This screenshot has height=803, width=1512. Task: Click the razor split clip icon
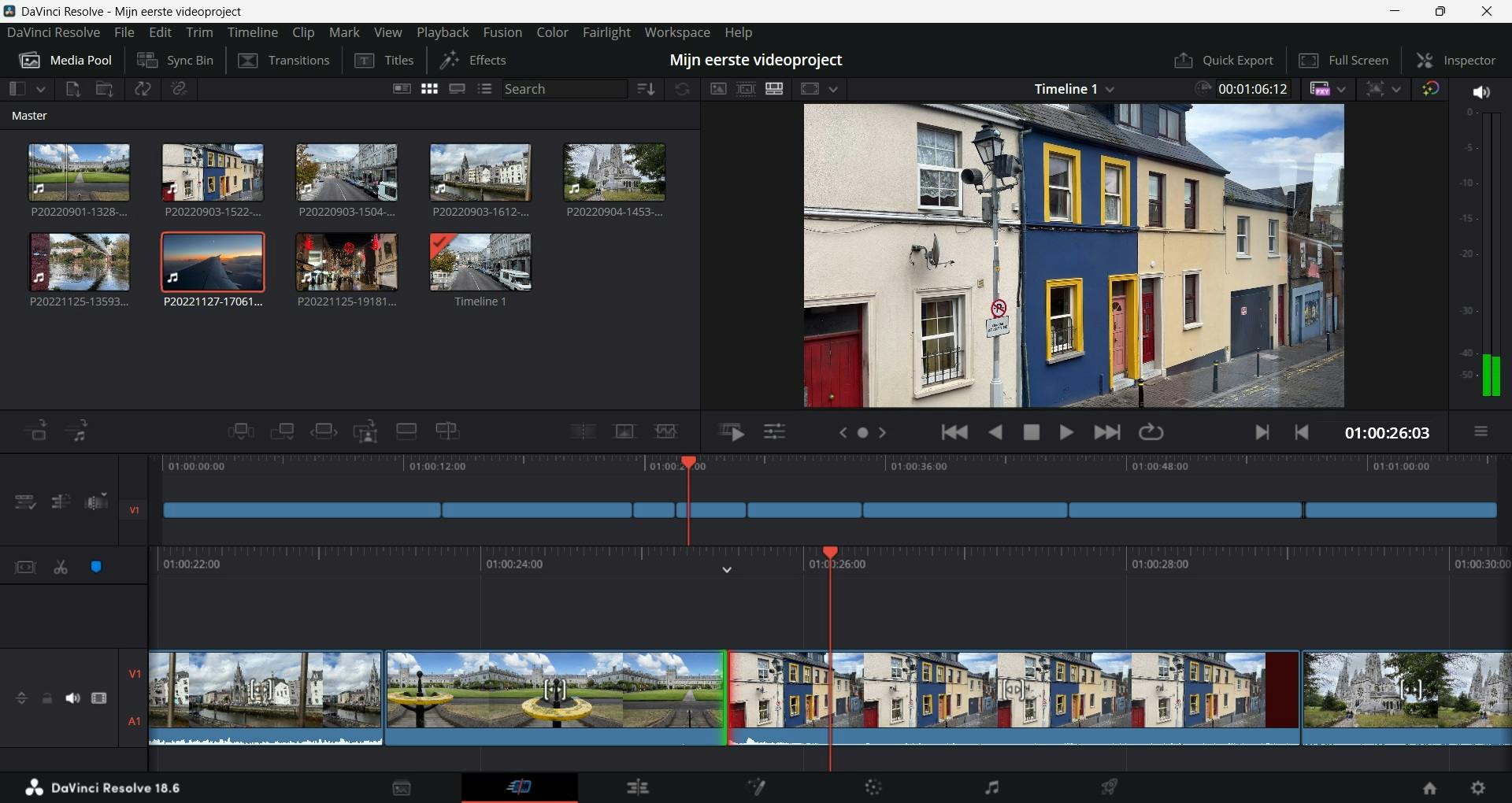(x=61, y=568)
